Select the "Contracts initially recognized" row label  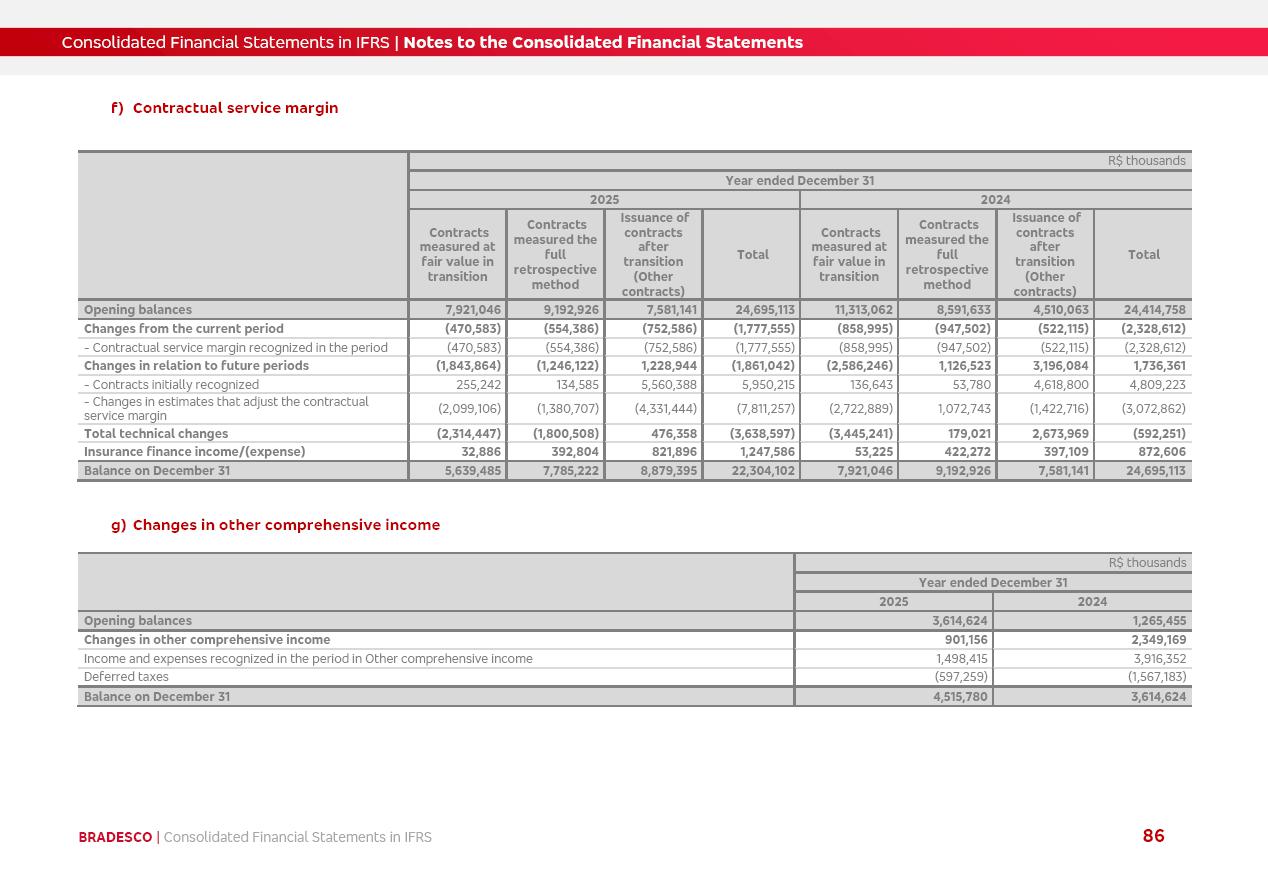172,385
